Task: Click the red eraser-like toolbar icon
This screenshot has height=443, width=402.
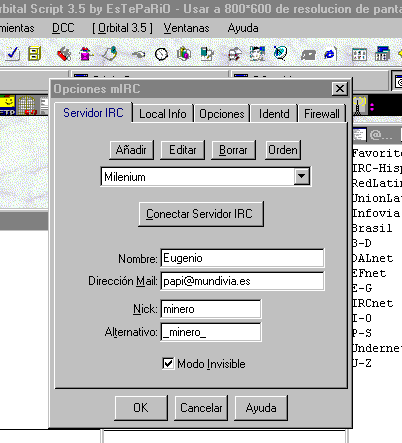Action: [64, 54]
